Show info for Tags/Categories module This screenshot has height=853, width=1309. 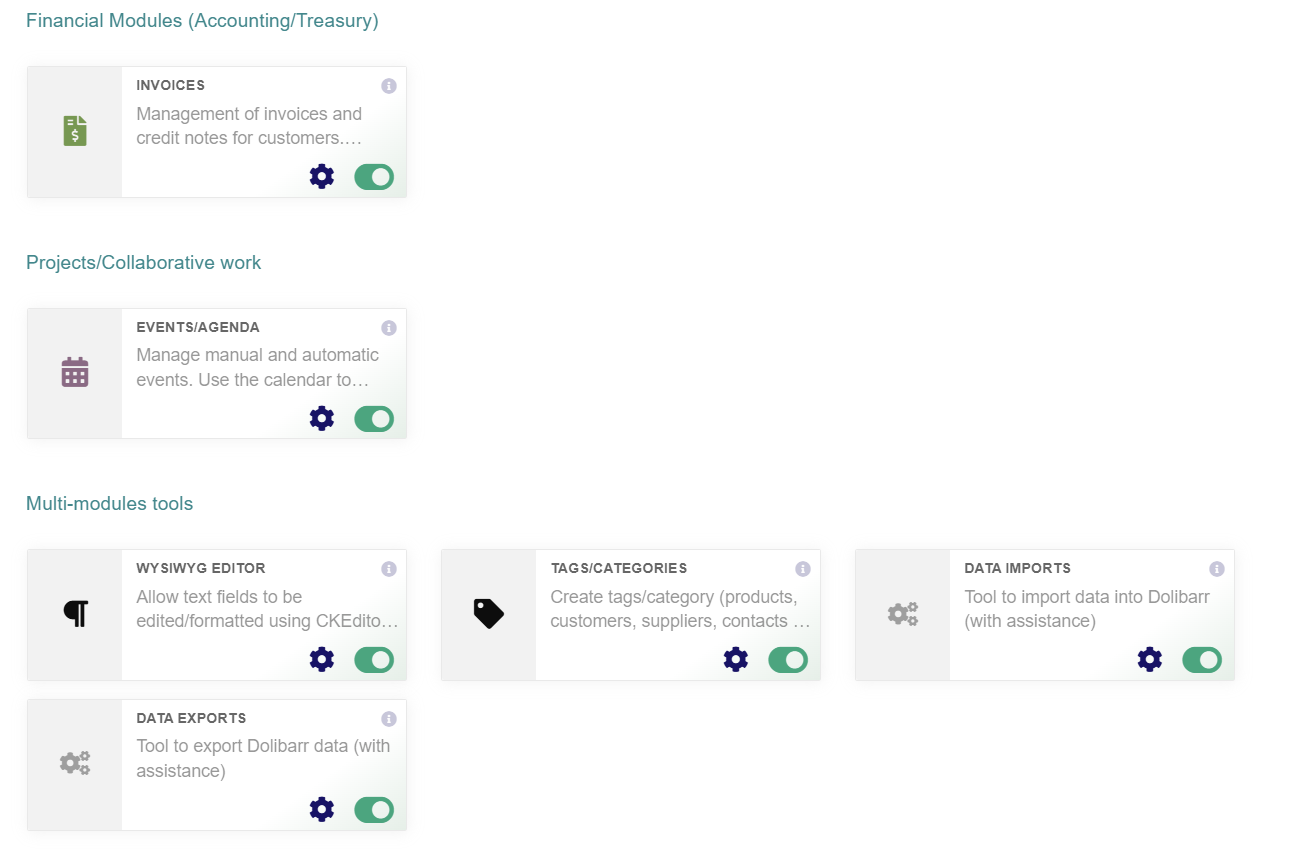[803, 569]
